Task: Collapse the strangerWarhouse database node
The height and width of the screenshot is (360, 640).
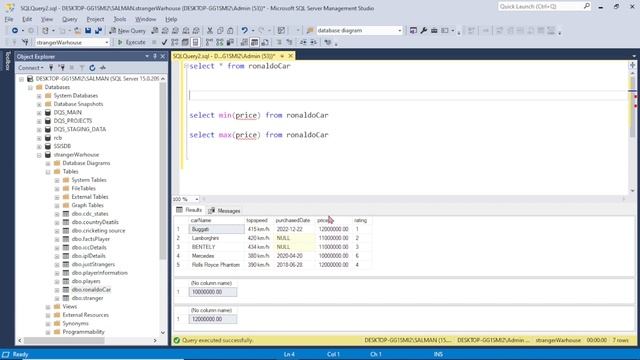Action: (39, 155)
